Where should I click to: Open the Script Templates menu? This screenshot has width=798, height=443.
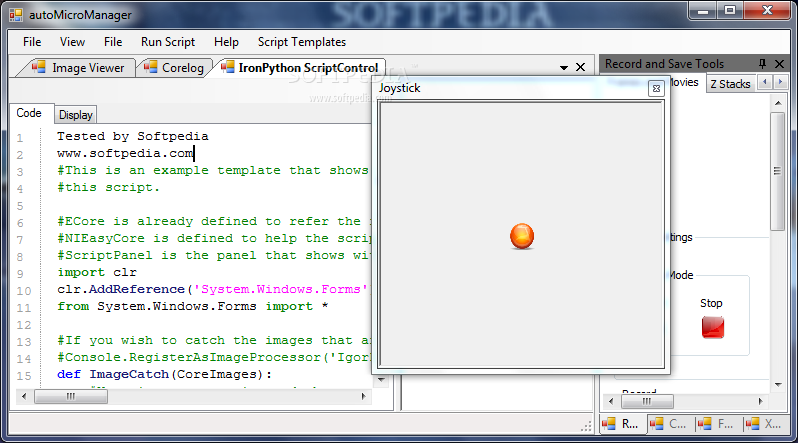point(302,42)
